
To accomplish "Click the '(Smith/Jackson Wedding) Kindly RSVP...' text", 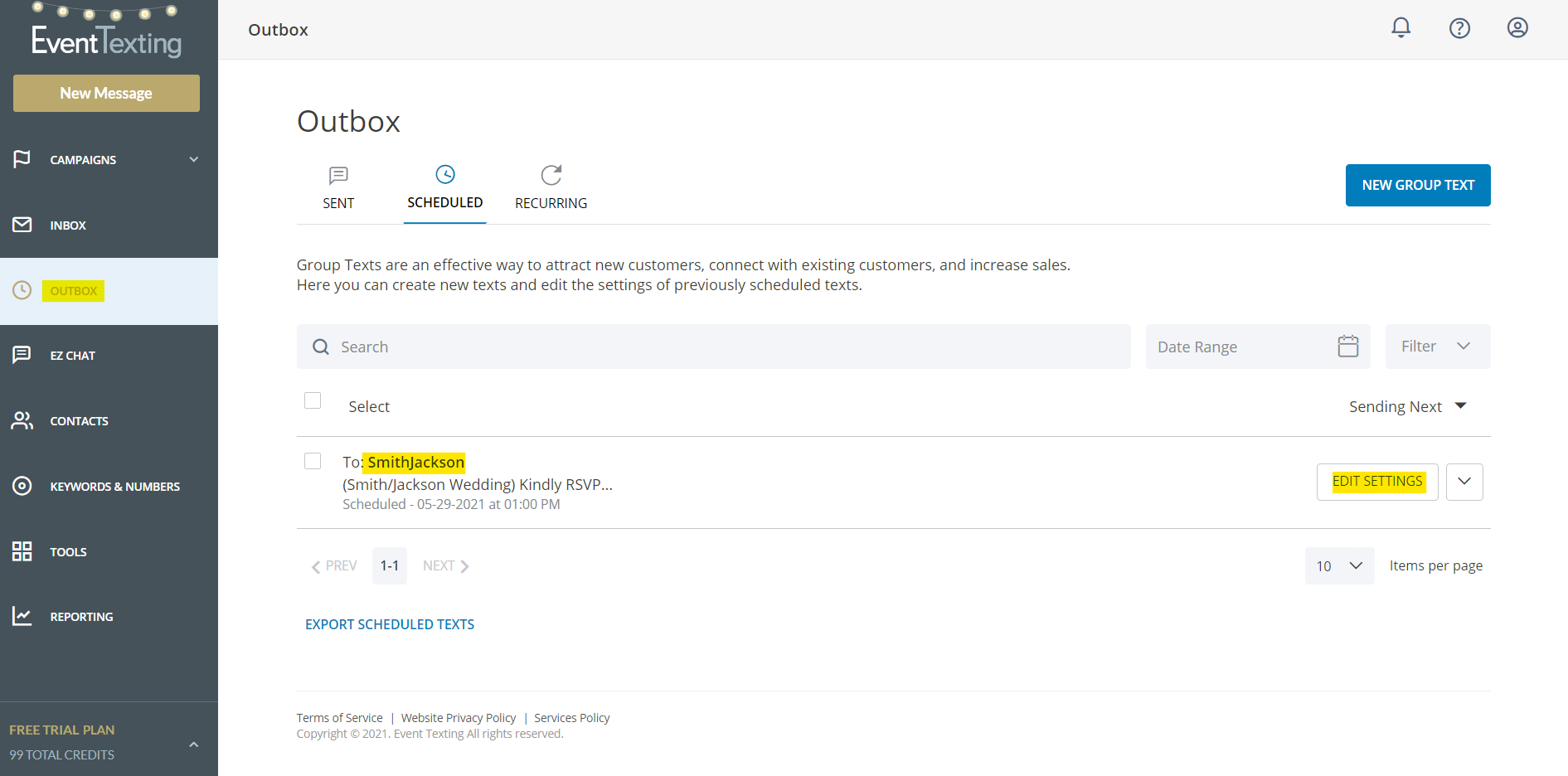I will click(x=478, y=484).
